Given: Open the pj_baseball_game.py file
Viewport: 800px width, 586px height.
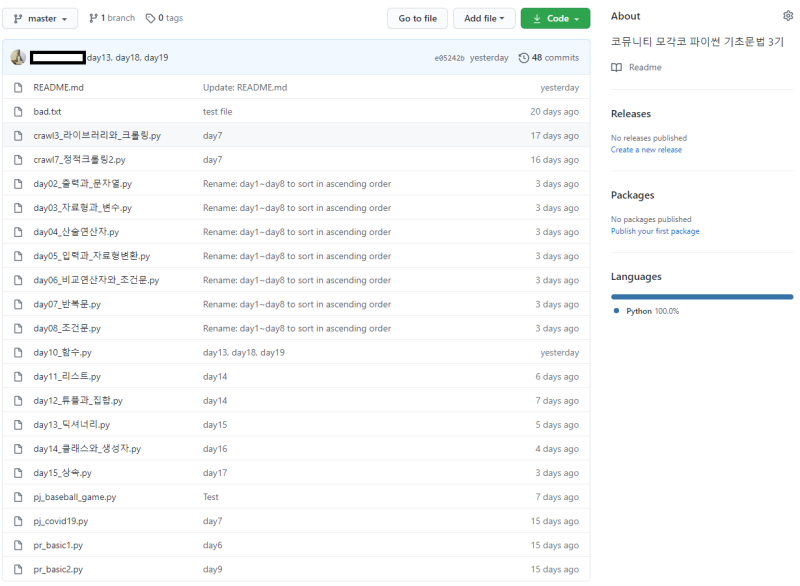Looking at the screenshot, I should tap(75, 497).
